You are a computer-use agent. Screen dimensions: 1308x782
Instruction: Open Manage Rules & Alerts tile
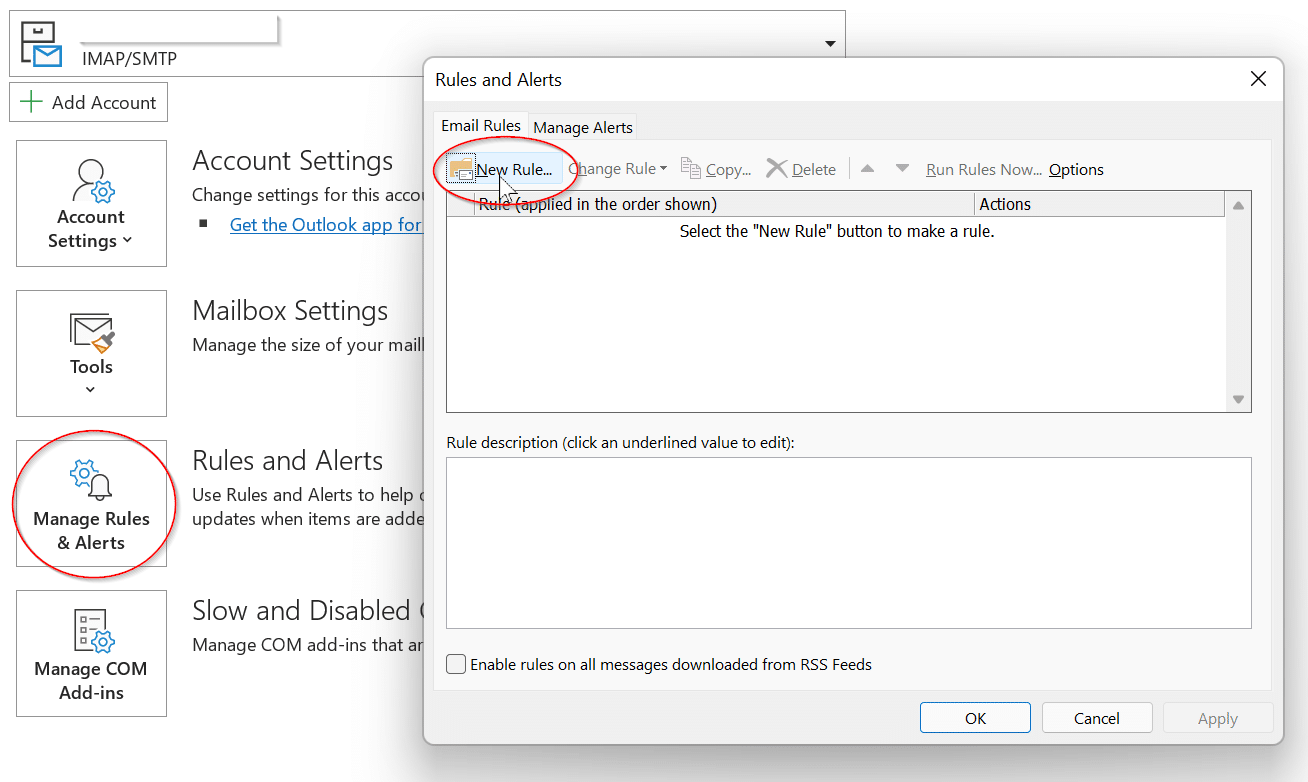[x=91, y=504]
